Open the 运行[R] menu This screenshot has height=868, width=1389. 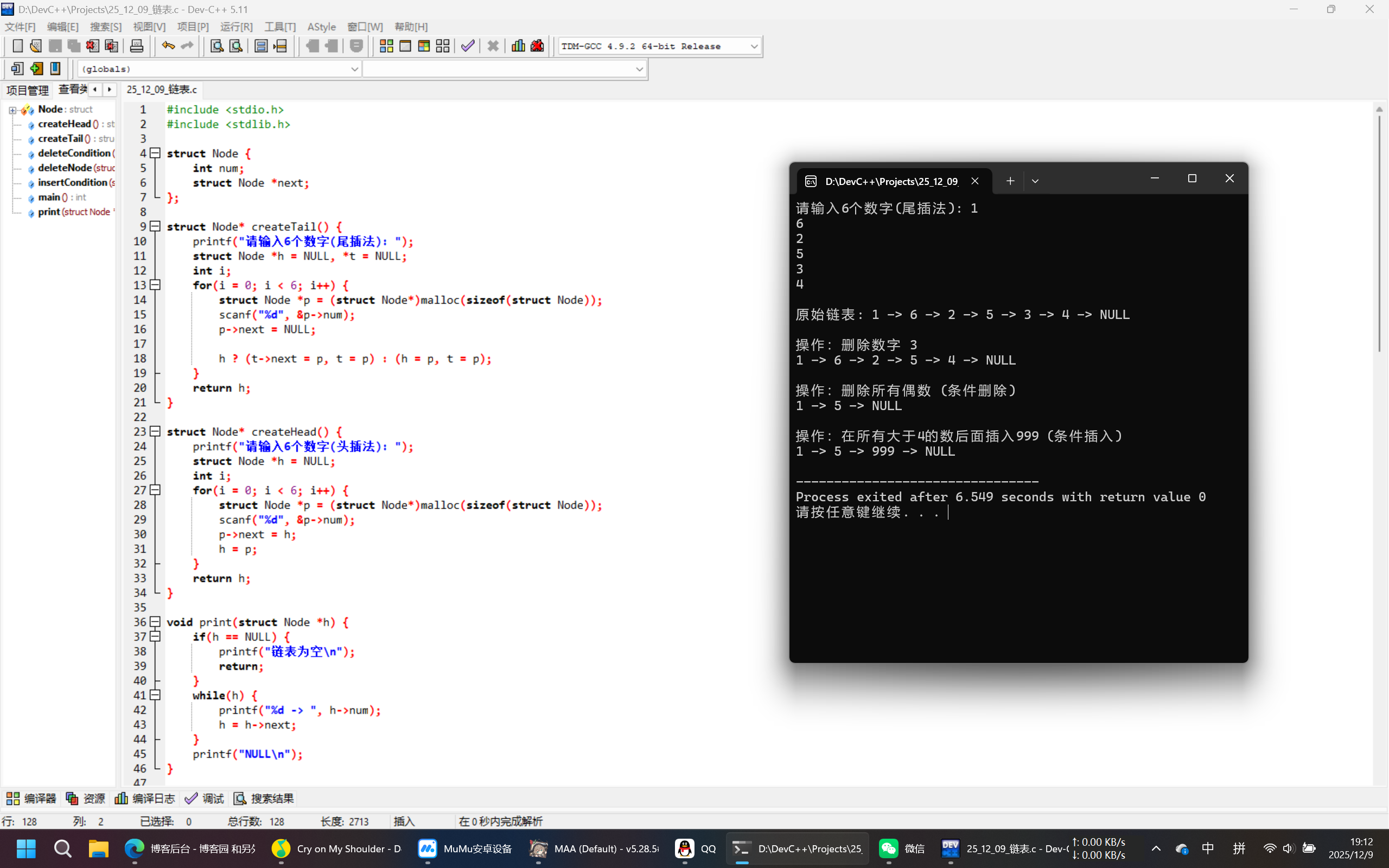[x=236, y=27]
